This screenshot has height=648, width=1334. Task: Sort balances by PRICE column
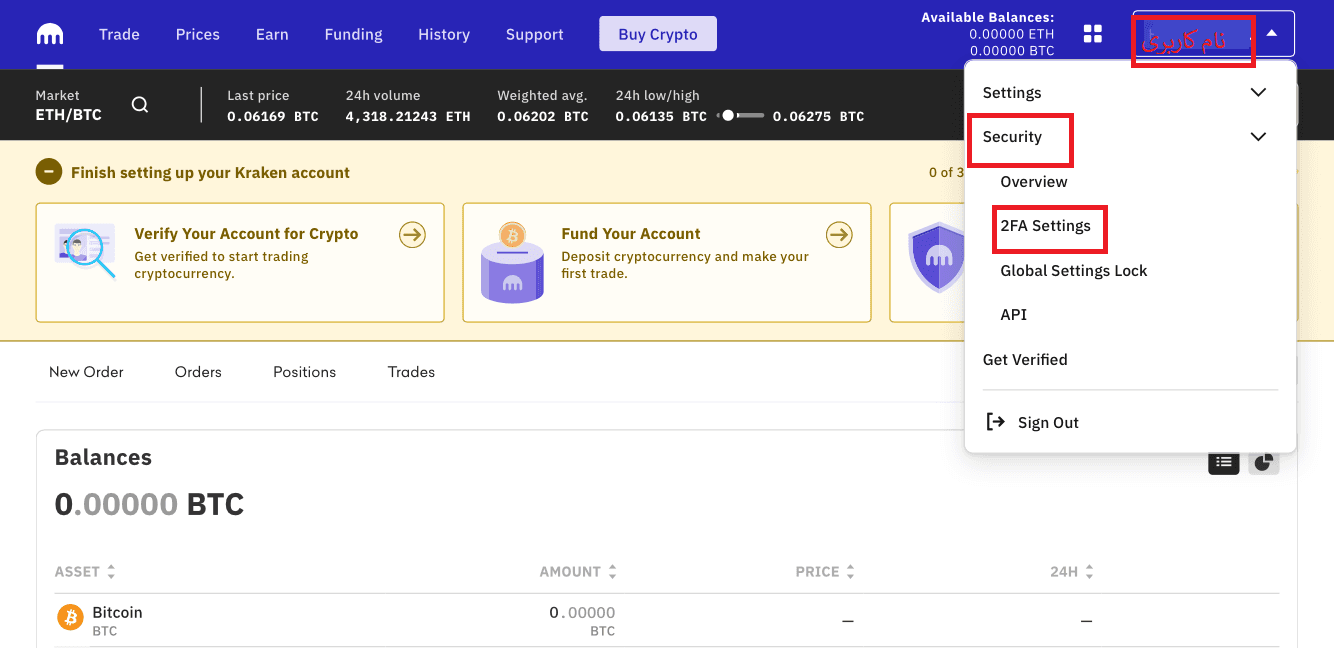825,572
